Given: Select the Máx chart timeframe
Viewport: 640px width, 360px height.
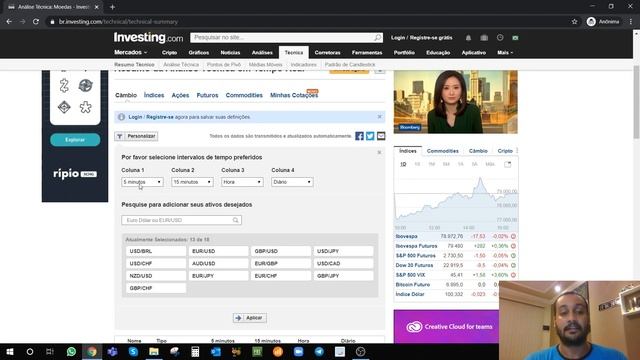Looking at the screenshot, I should tap(490, 164).
